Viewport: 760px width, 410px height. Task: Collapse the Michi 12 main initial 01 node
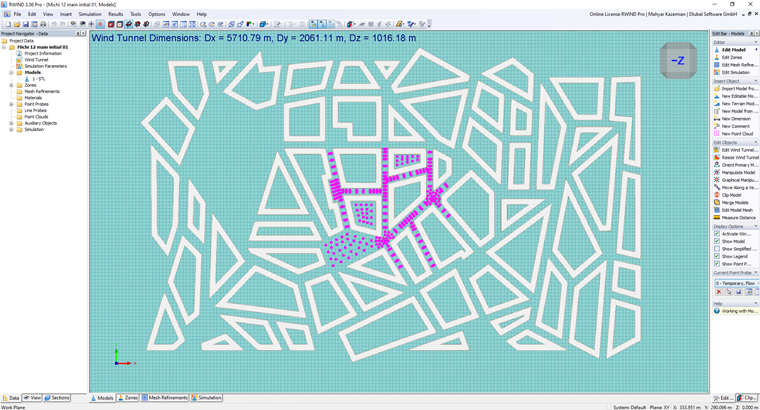pyautogui.click(x=4, y=47)
